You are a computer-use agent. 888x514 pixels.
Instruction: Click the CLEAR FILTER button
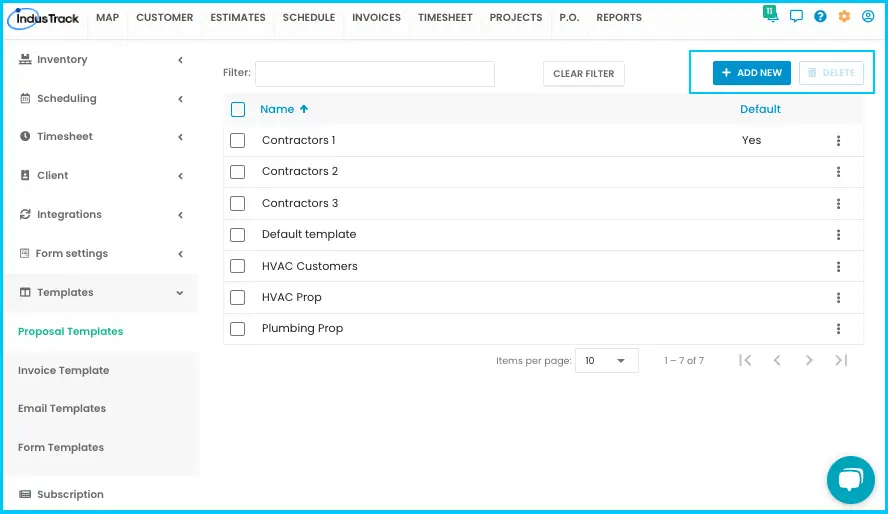click(584, 74)
